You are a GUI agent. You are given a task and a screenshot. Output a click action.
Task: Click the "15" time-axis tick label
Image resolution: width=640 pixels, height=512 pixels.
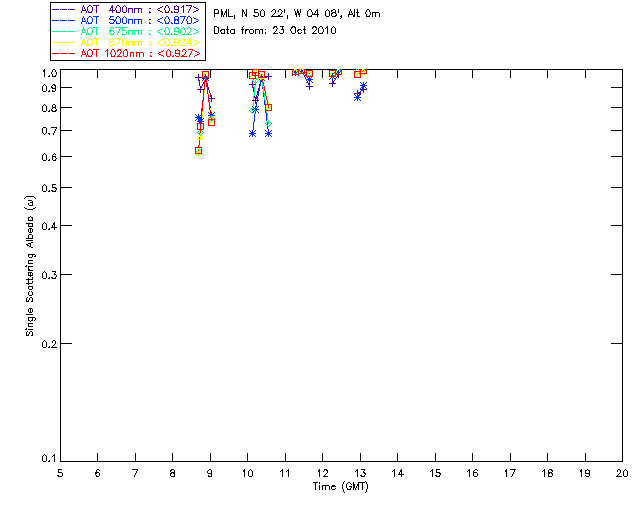click(x=435, y=473)
